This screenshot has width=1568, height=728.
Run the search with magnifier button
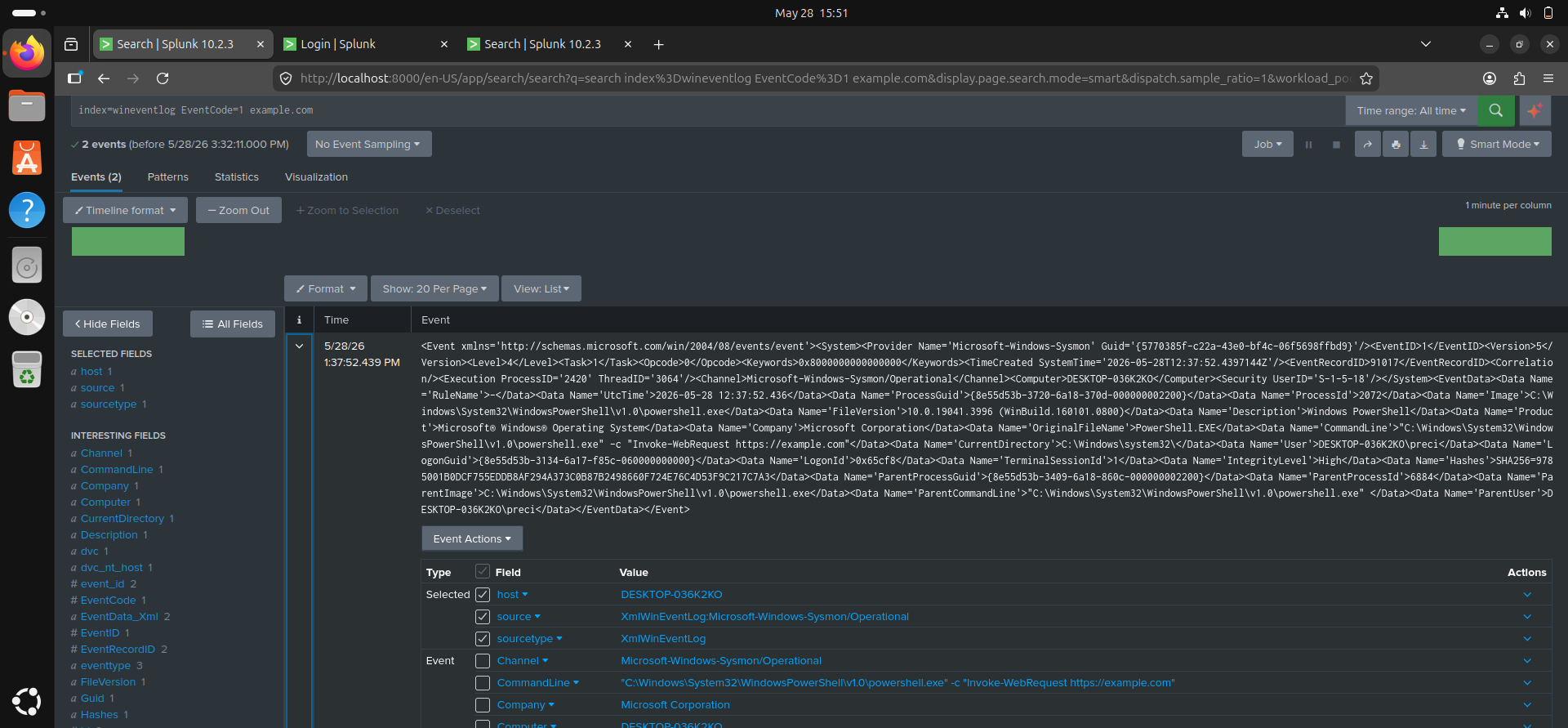click(1495, 110)
